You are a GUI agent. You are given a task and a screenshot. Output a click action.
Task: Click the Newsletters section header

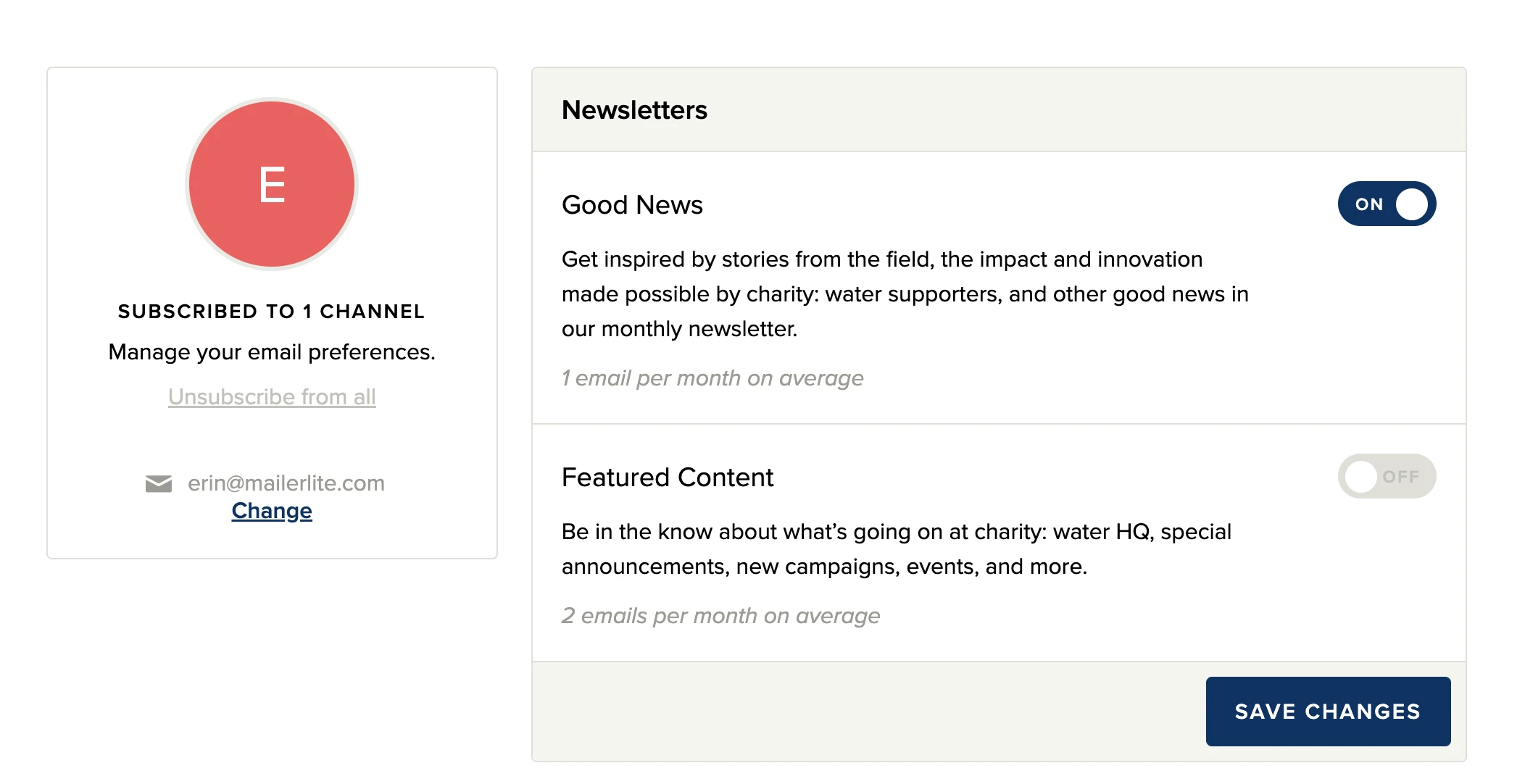pos(634,110)
